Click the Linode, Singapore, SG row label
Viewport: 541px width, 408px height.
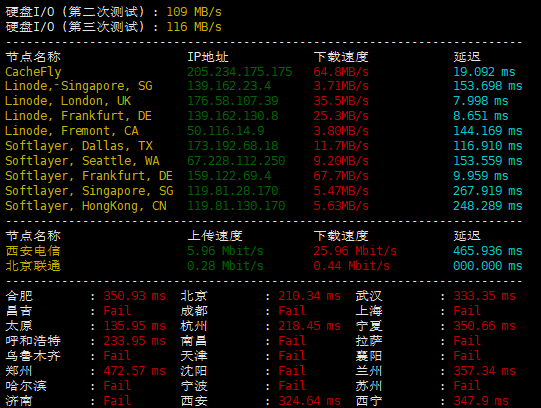(79, 86)
